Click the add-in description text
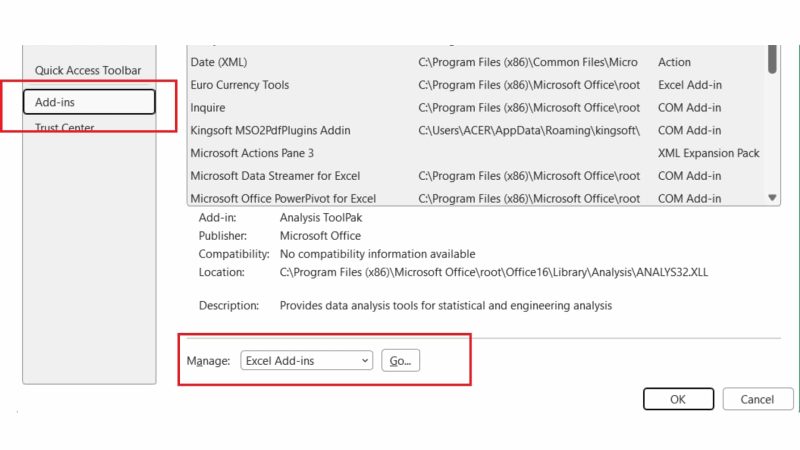Viewport: 800px width, 450px height. tap(446, 306)
